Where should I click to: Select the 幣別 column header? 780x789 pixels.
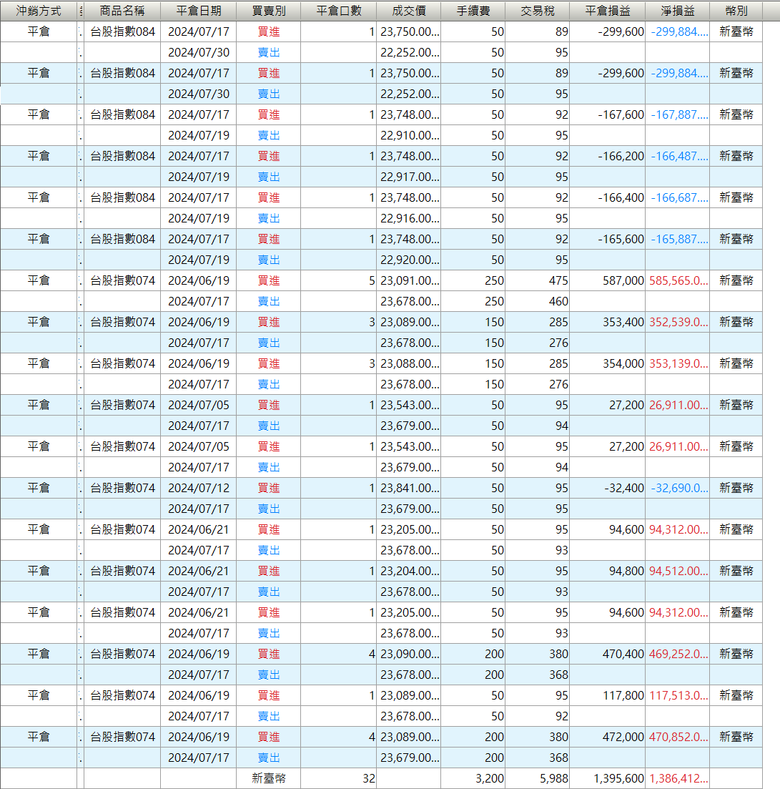tap(736, 11)
